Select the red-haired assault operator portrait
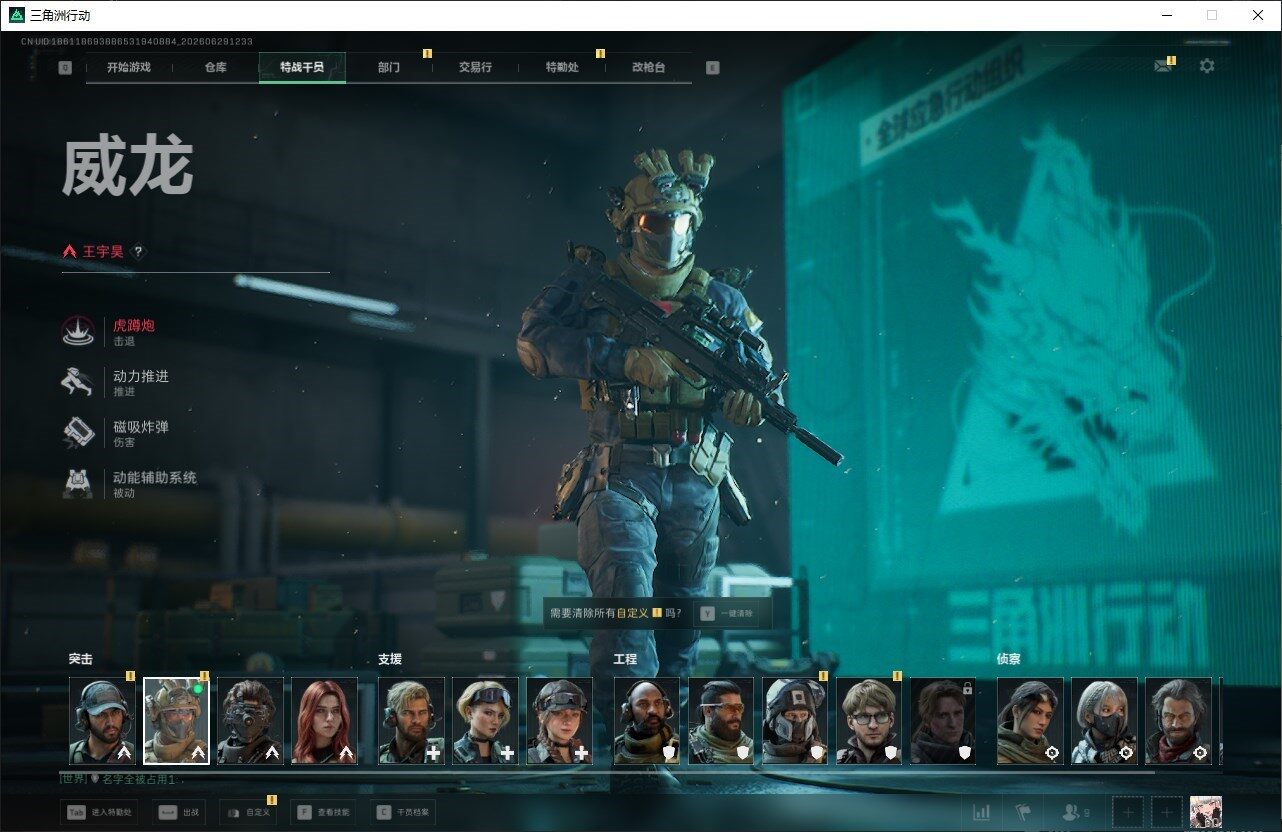 pyautogui.click(x=324, y=721)
